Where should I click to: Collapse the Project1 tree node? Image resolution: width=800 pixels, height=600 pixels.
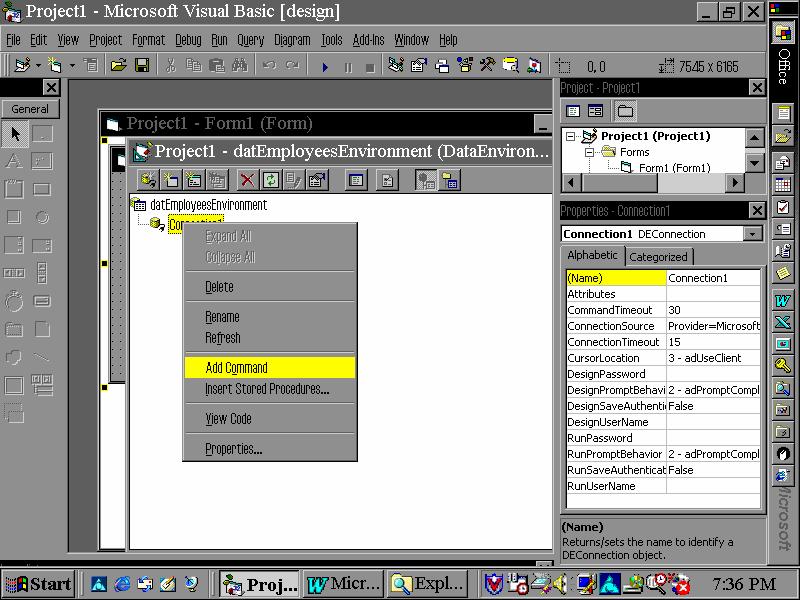(571, 136)
